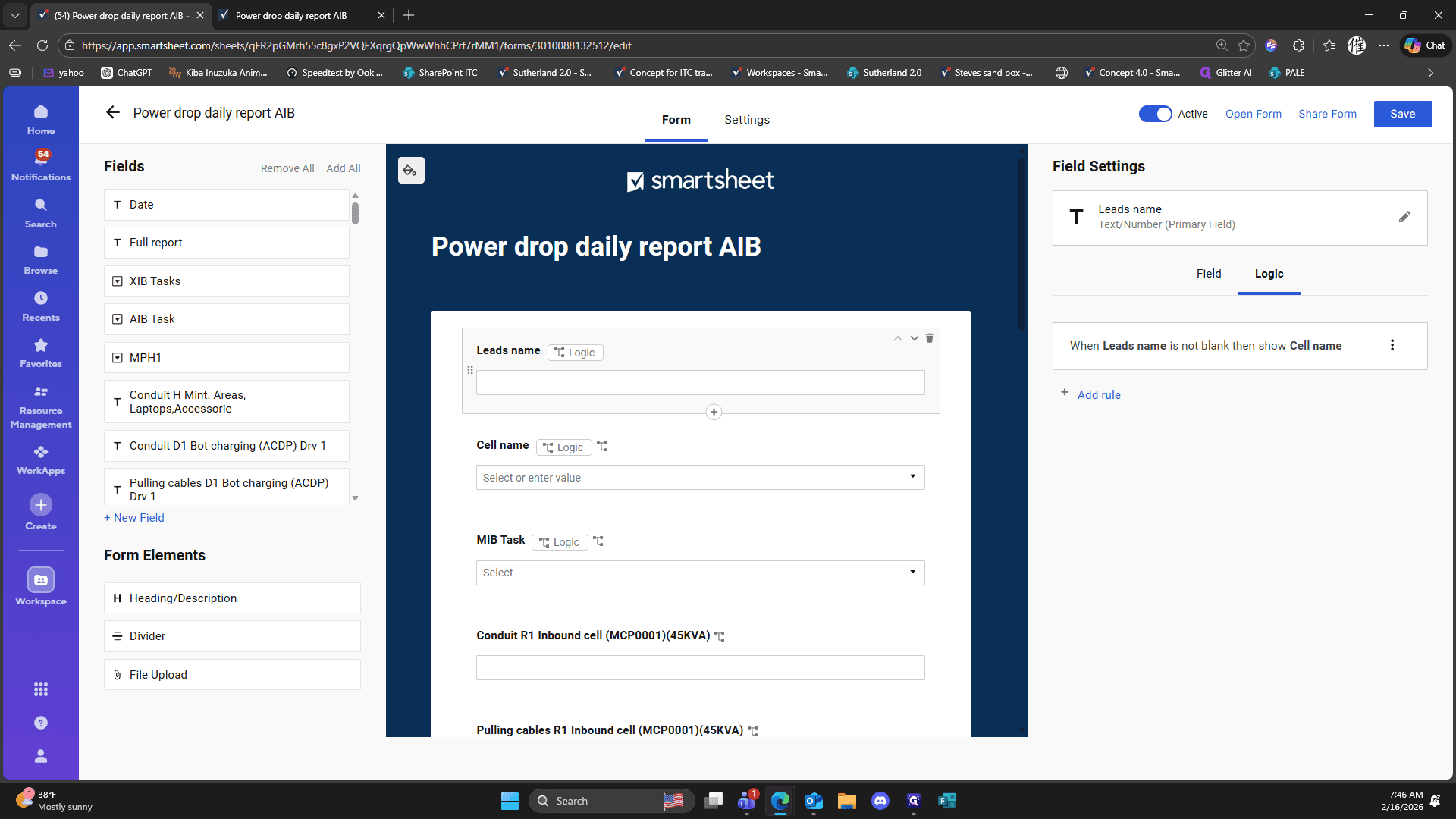Click the Leads name text input
The image size is (1456, 819).
(x=701, y=382)
